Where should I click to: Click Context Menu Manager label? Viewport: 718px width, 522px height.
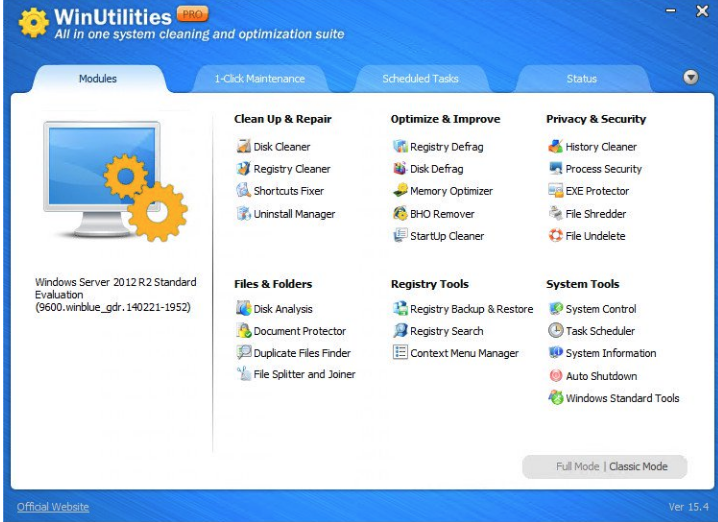pyautogui.click(x=464, y=353)
